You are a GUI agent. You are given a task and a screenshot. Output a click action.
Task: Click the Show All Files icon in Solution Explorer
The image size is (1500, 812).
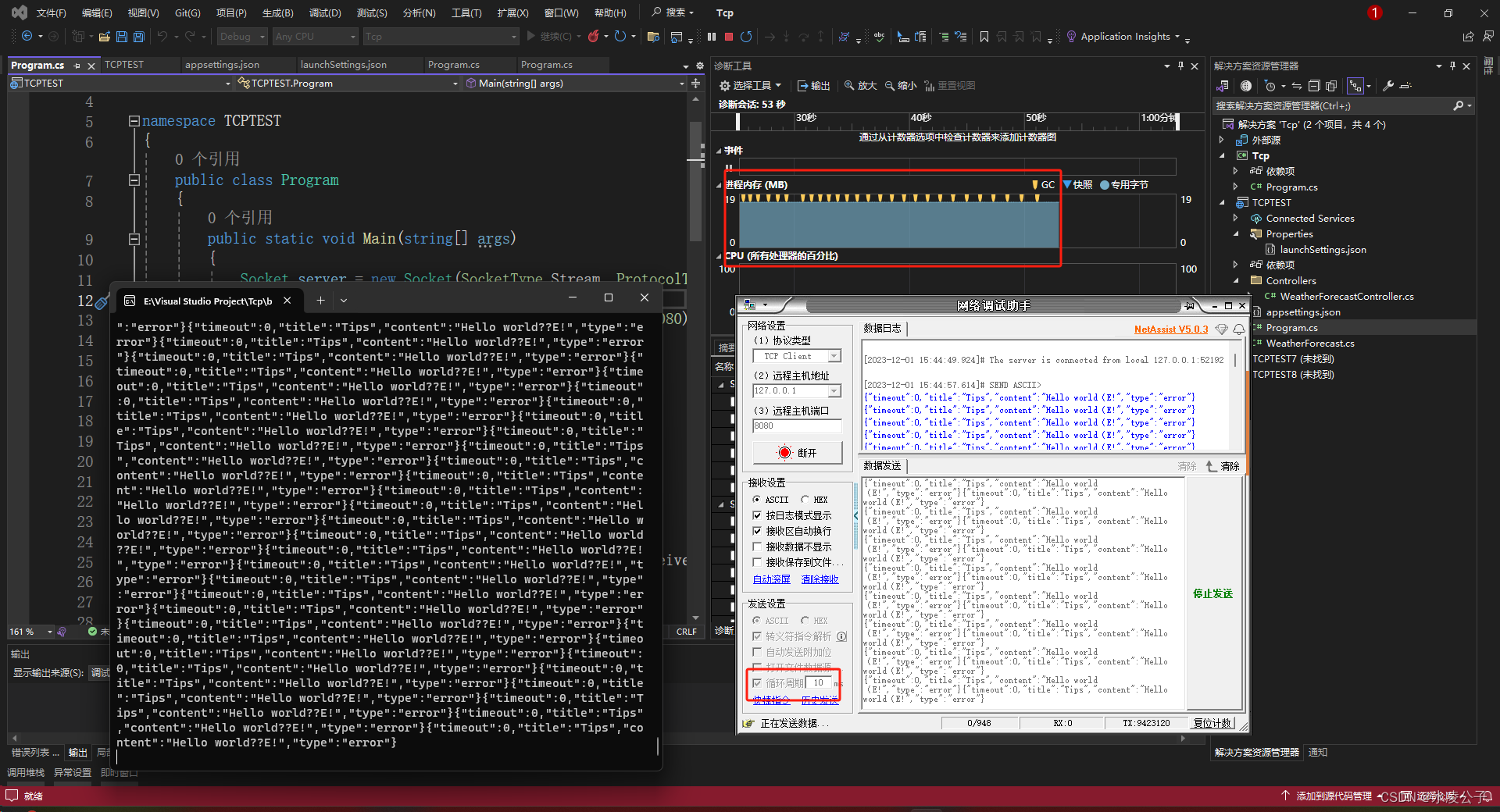[x=1331, y=86]
